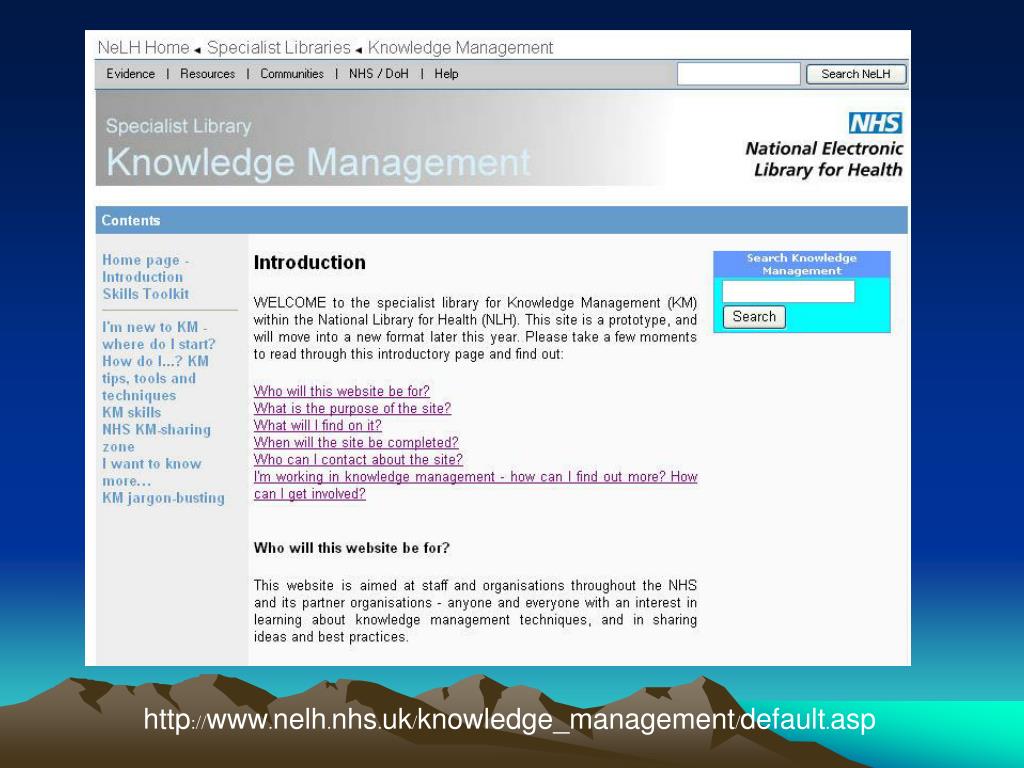Viewport: 1024px width, 768px height.
Task: Open Specialist Libraries breadcrumb link
Action: (x=279, y=48)
